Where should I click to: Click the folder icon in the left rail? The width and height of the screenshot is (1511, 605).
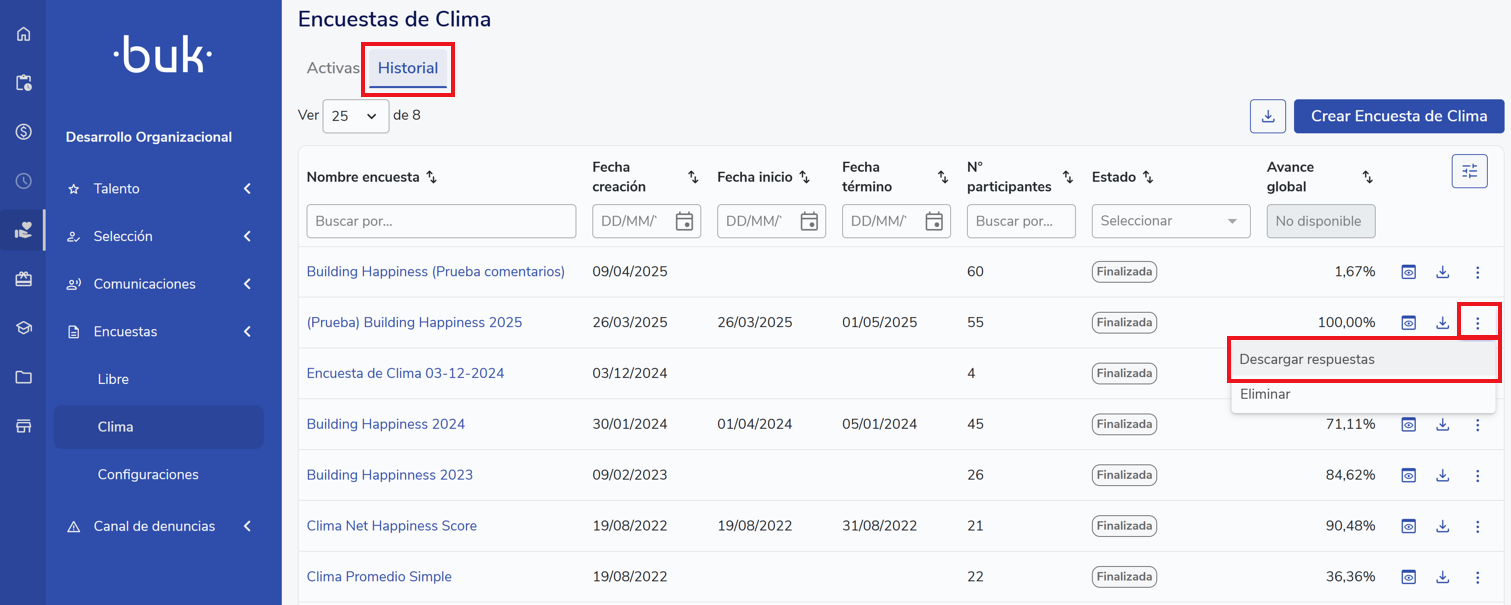click(23, 377)
